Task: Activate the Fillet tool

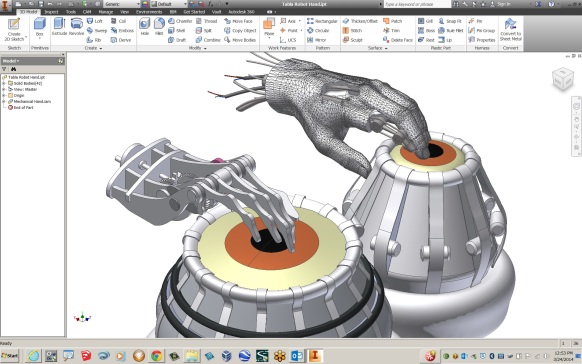Action: [x=159, y=26]
